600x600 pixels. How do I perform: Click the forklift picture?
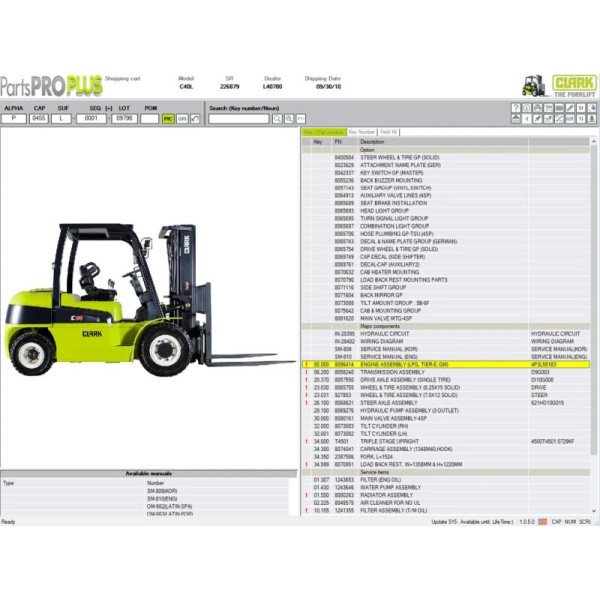coord(140,300)
